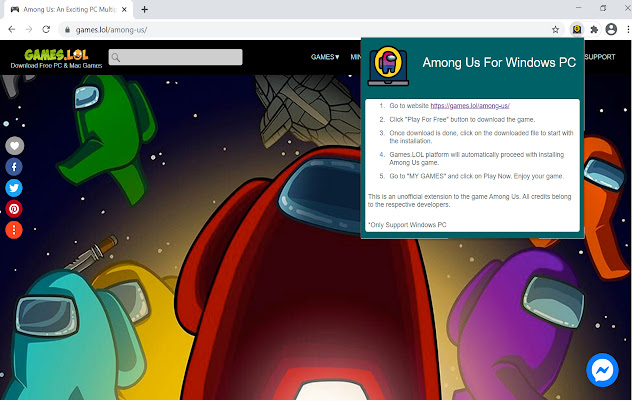
Task: Open the Chrome three-dot menu
Action: point(628,29)
